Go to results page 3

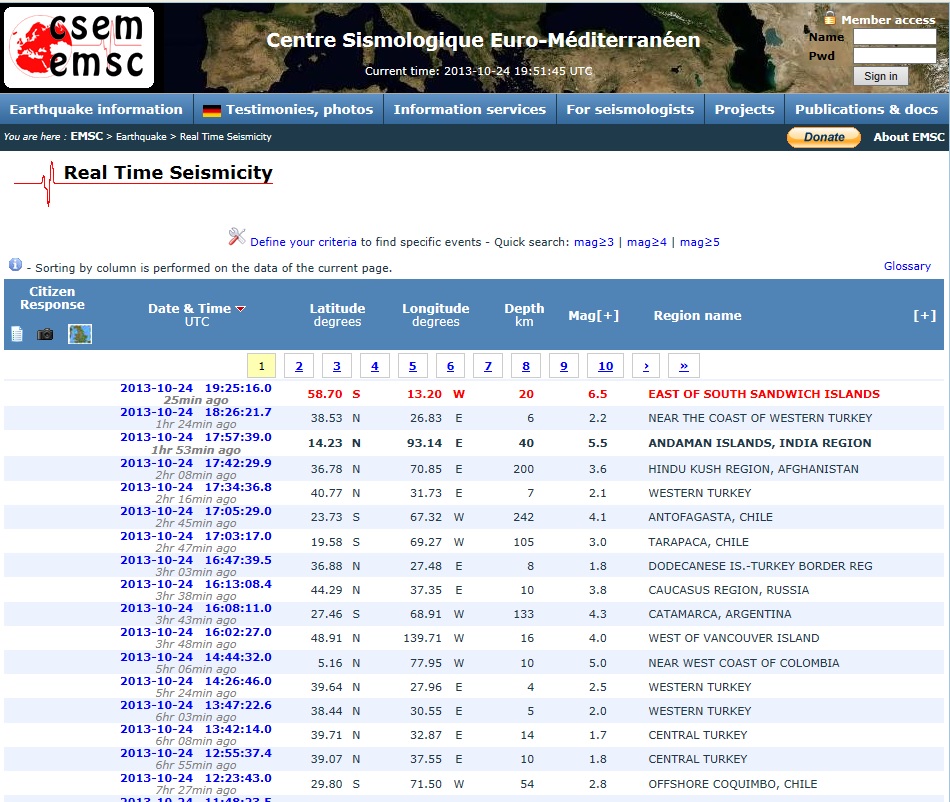(337, 366)
